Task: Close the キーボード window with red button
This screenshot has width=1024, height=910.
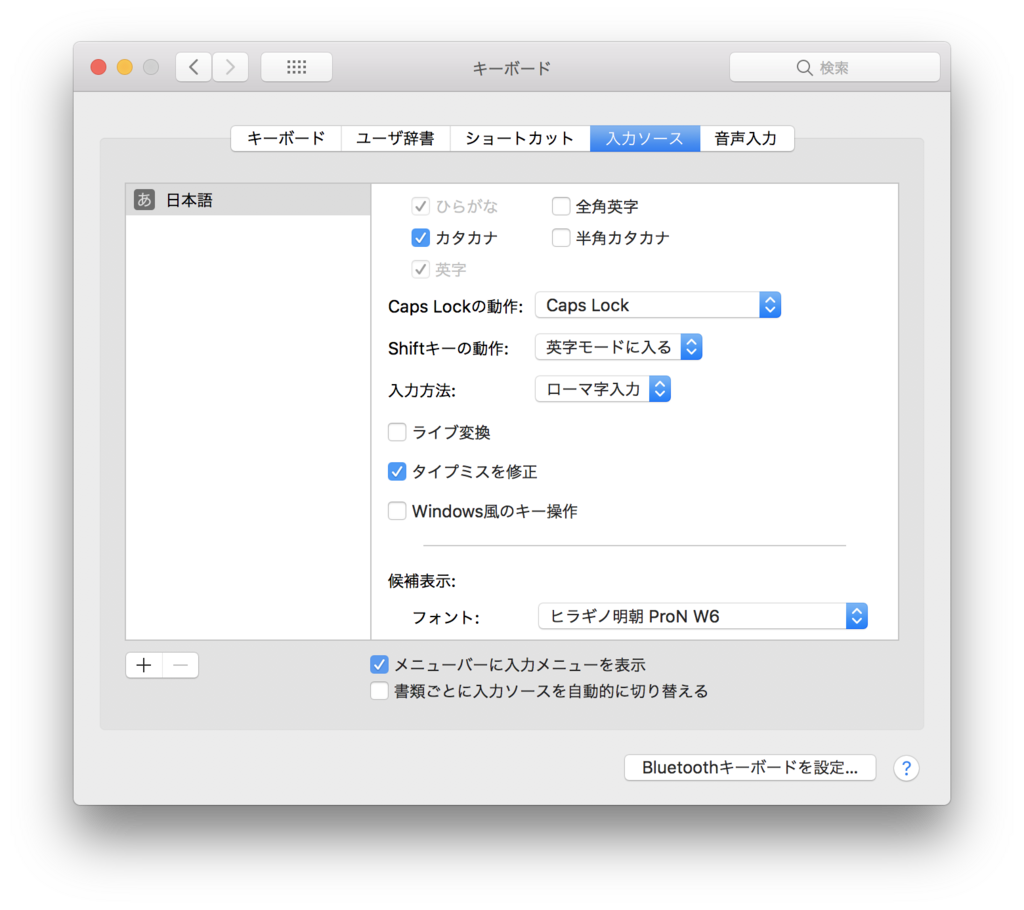Action: point(99,67)
